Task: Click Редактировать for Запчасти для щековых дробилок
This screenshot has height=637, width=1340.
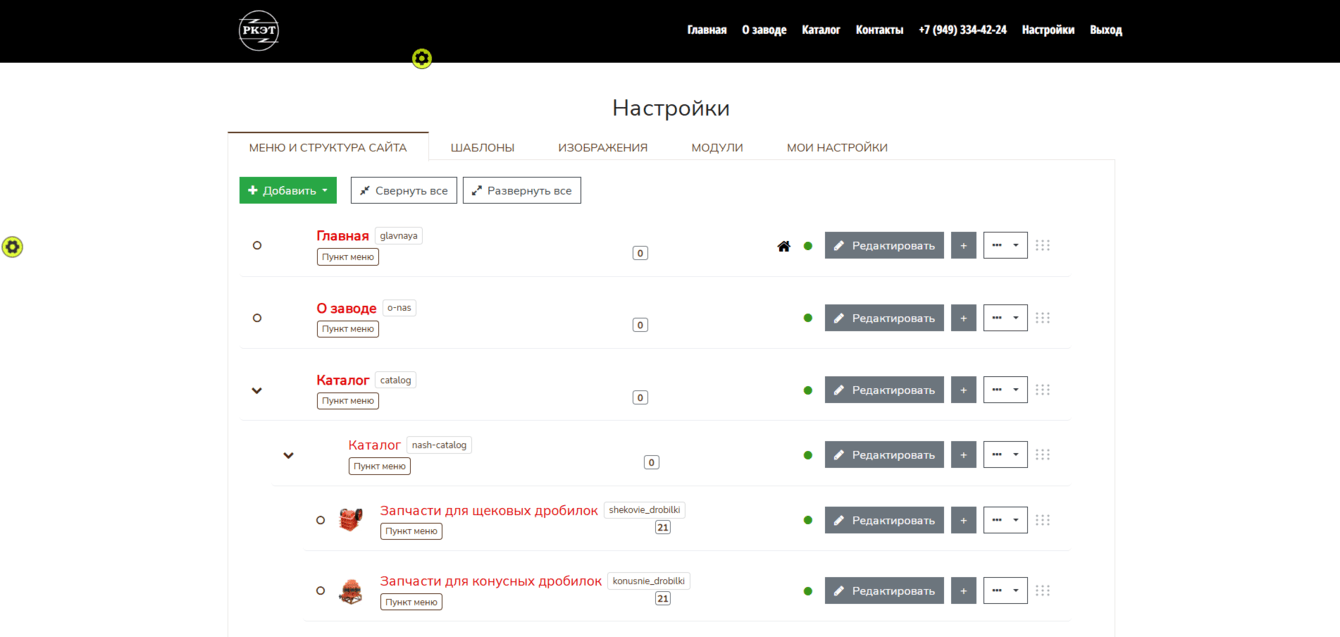Action: pyautogui.click(x=884, y=520)
